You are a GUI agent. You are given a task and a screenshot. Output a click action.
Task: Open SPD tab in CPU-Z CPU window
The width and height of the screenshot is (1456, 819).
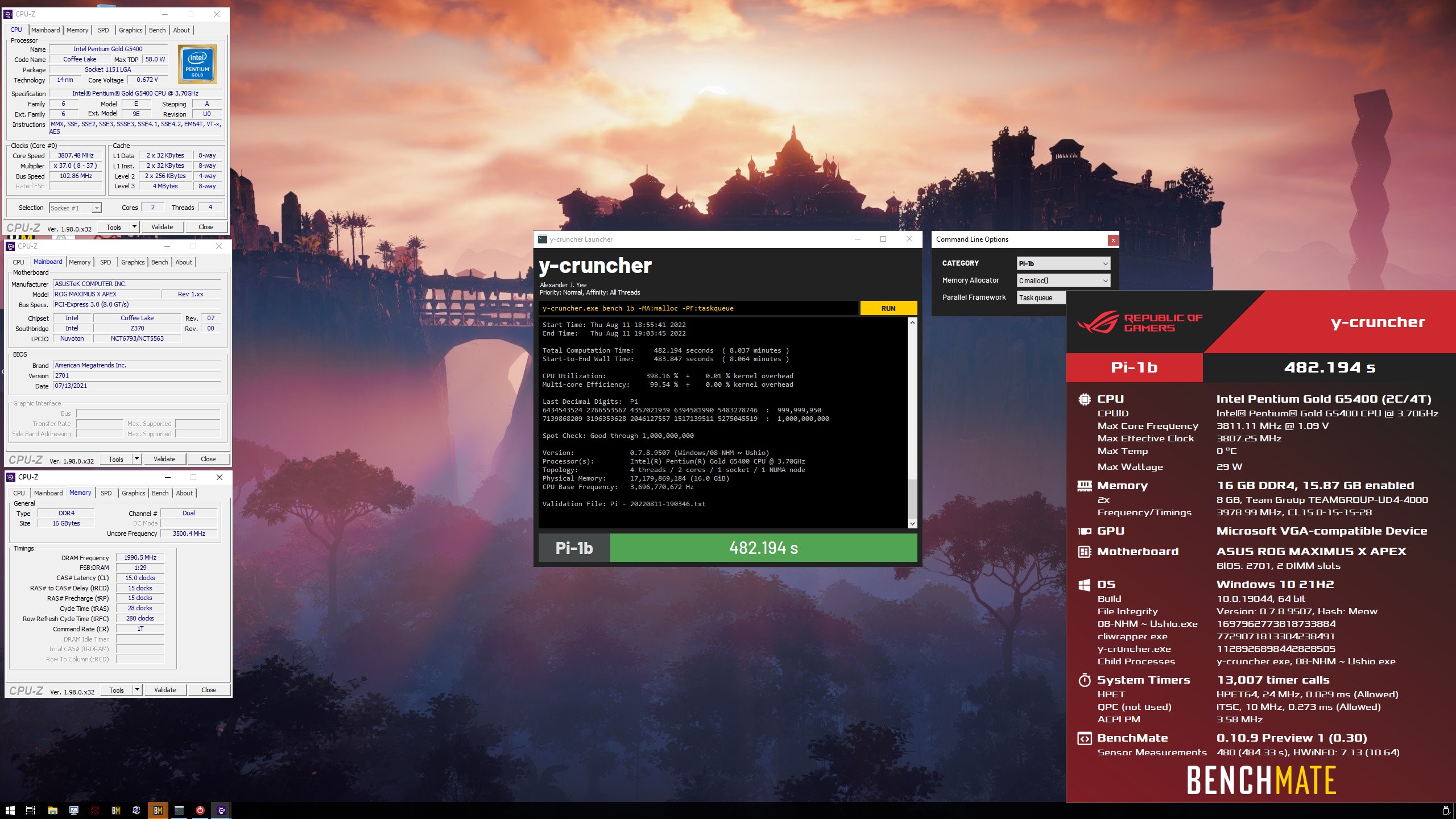click(104, 30)
